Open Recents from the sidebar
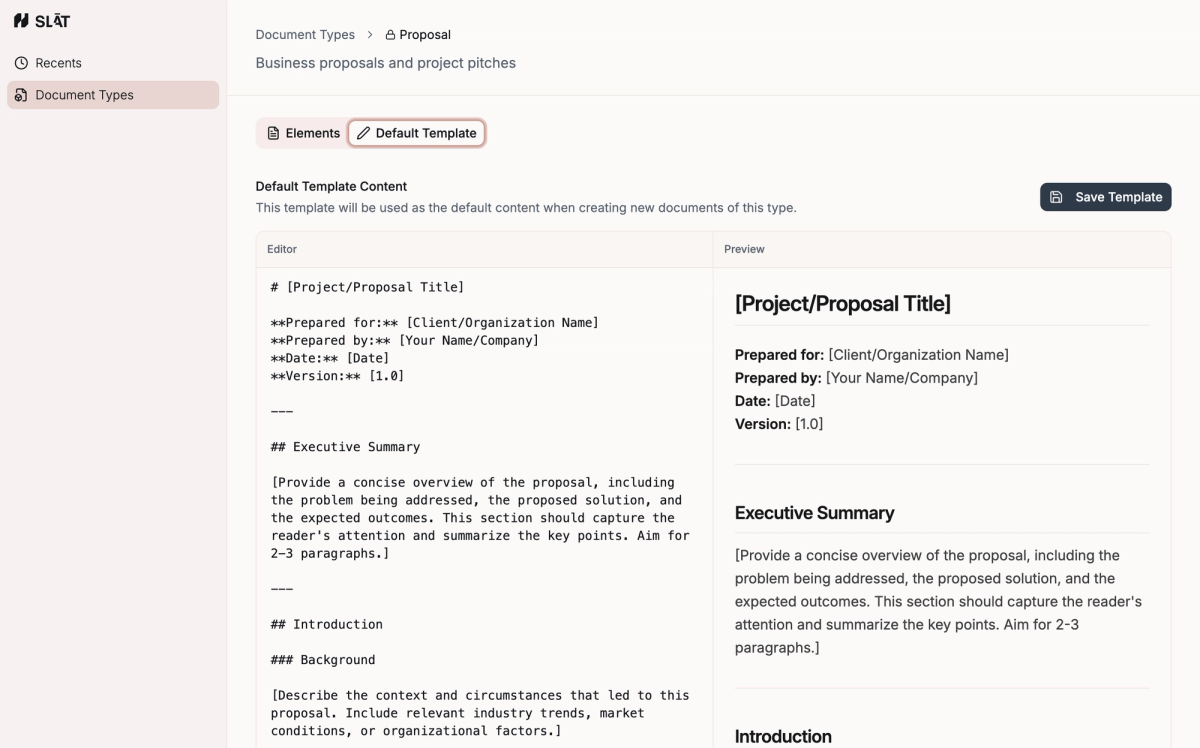1200x748 pixels. coord(58,62)
